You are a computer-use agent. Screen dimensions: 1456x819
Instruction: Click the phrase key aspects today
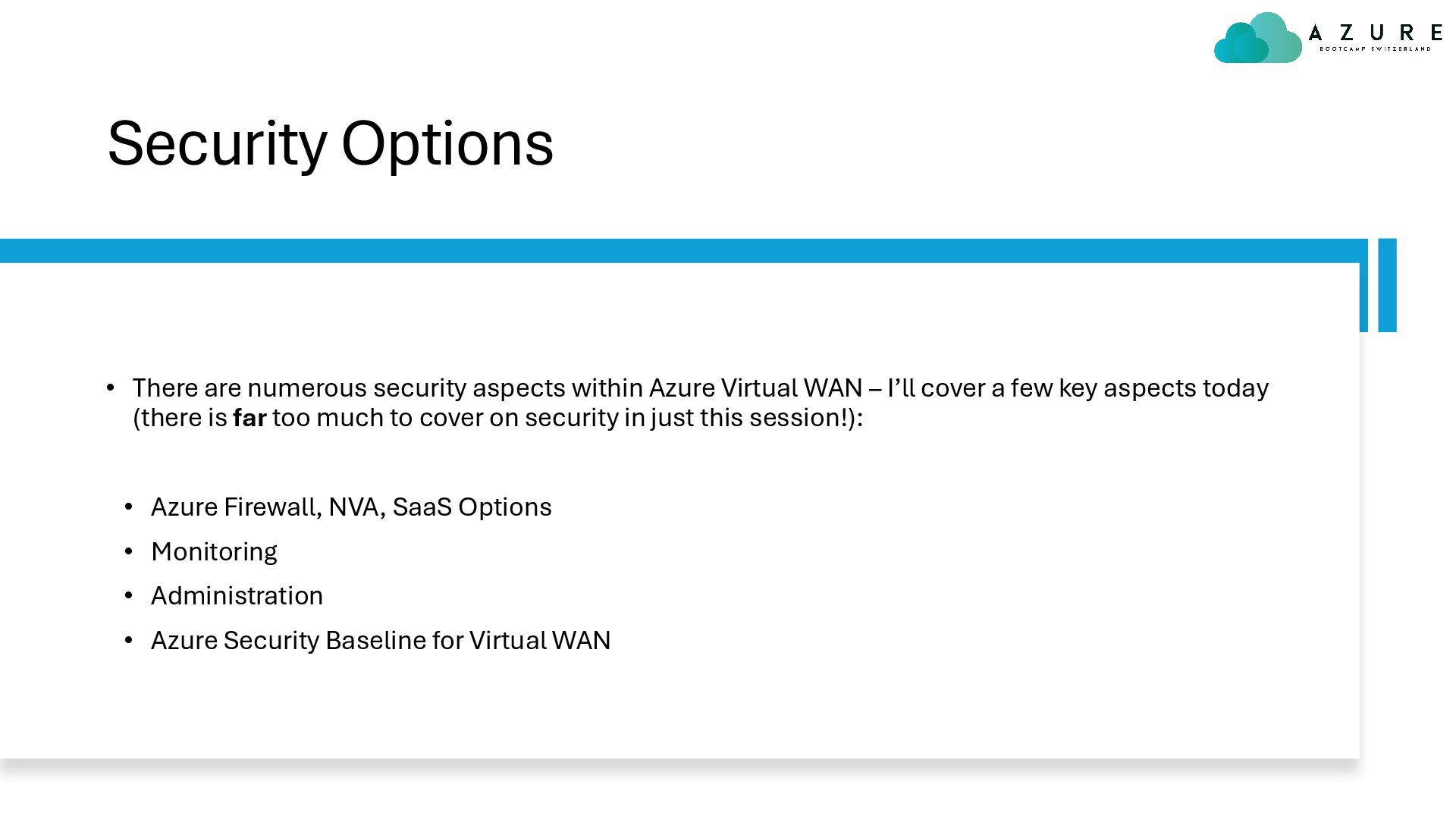tap(1163, 388)
